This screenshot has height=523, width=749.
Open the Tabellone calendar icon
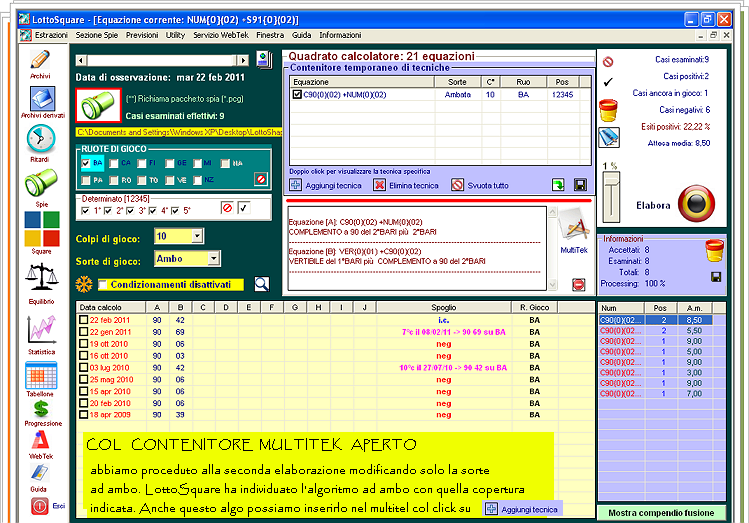click(41, 375)
